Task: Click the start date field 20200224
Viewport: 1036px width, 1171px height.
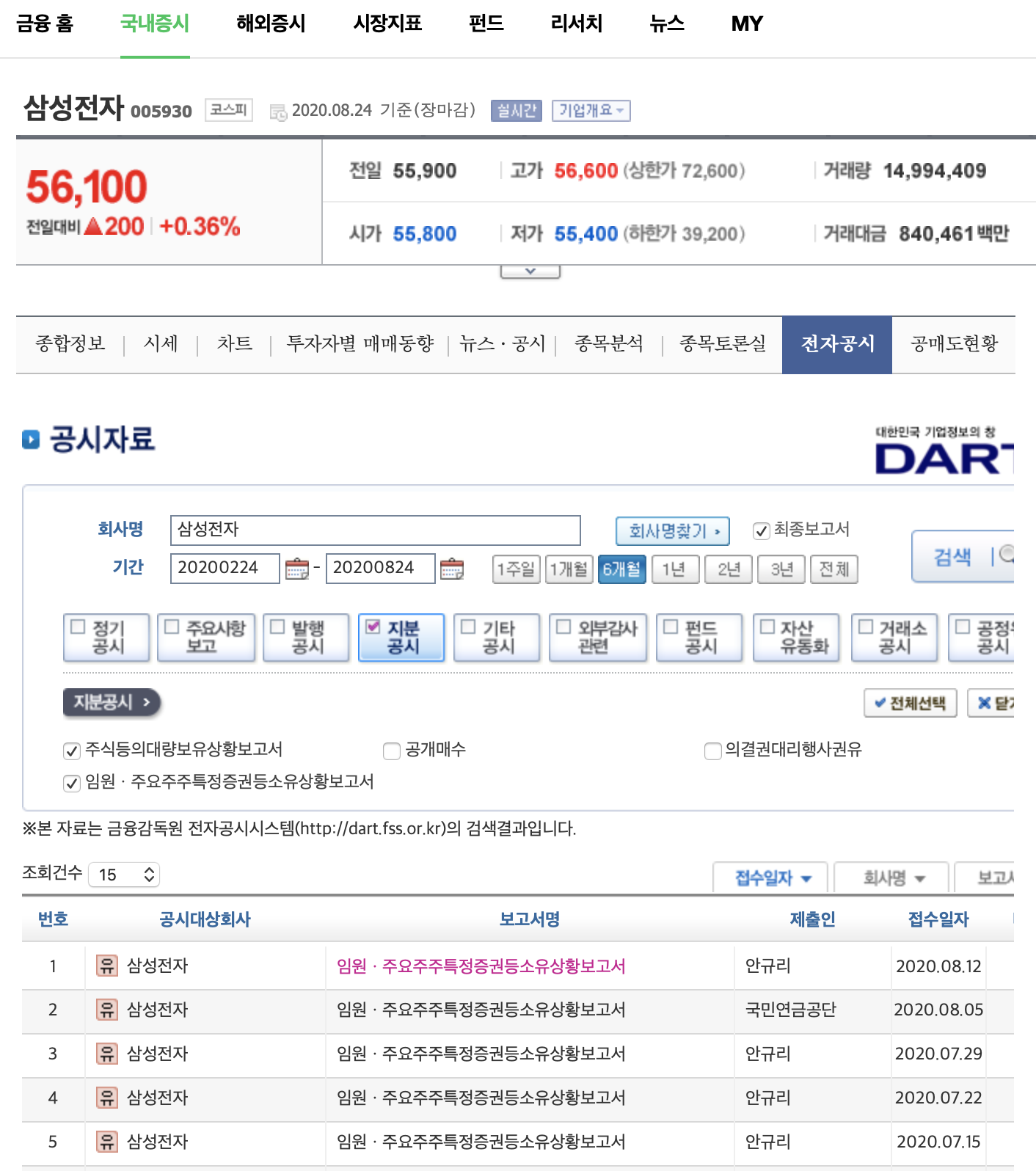Action: (x=225, y=569)
